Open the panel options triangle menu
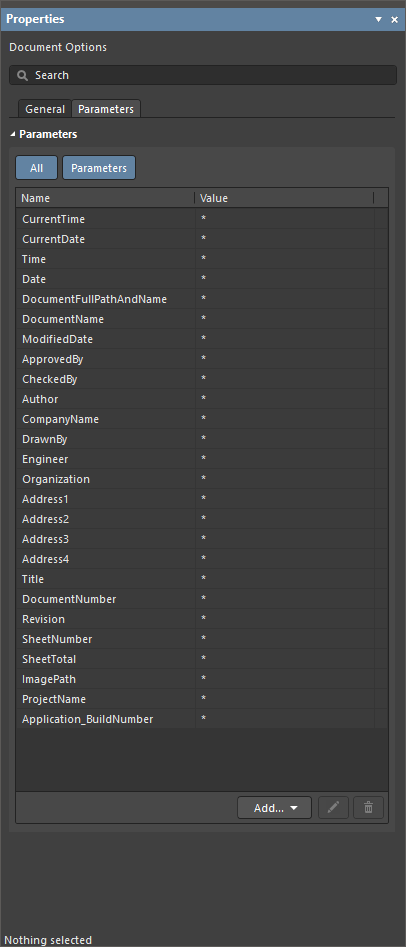The height and width of the screenshot is (947, 406). (x=379, y=19)
